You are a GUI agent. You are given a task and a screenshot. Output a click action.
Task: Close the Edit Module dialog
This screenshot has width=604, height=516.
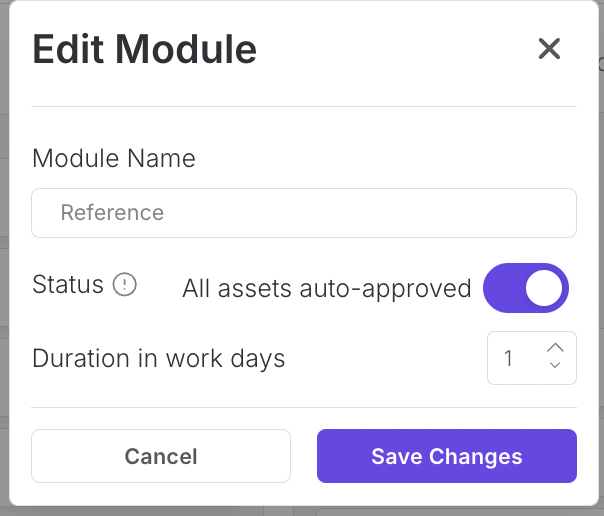(549, 48)
